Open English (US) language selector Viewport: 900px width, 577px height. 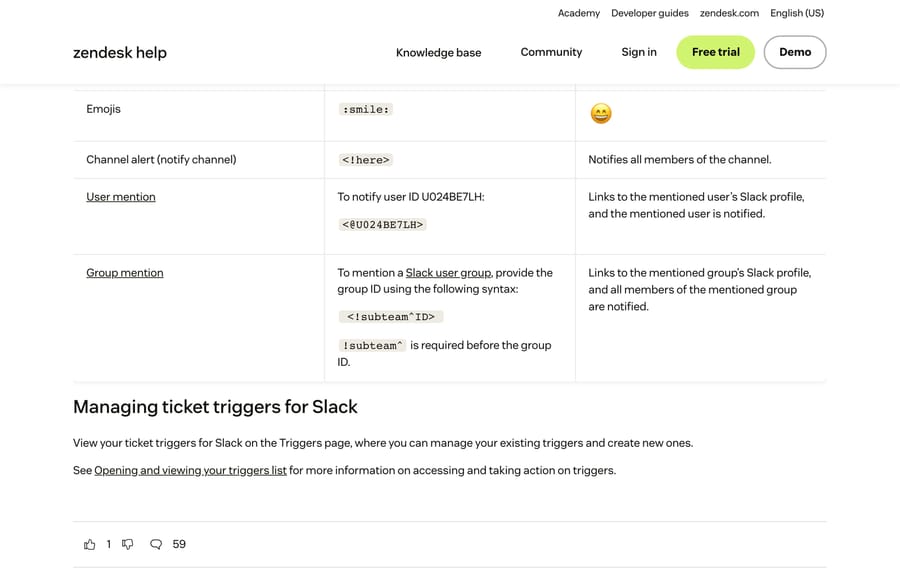point(797,13)
